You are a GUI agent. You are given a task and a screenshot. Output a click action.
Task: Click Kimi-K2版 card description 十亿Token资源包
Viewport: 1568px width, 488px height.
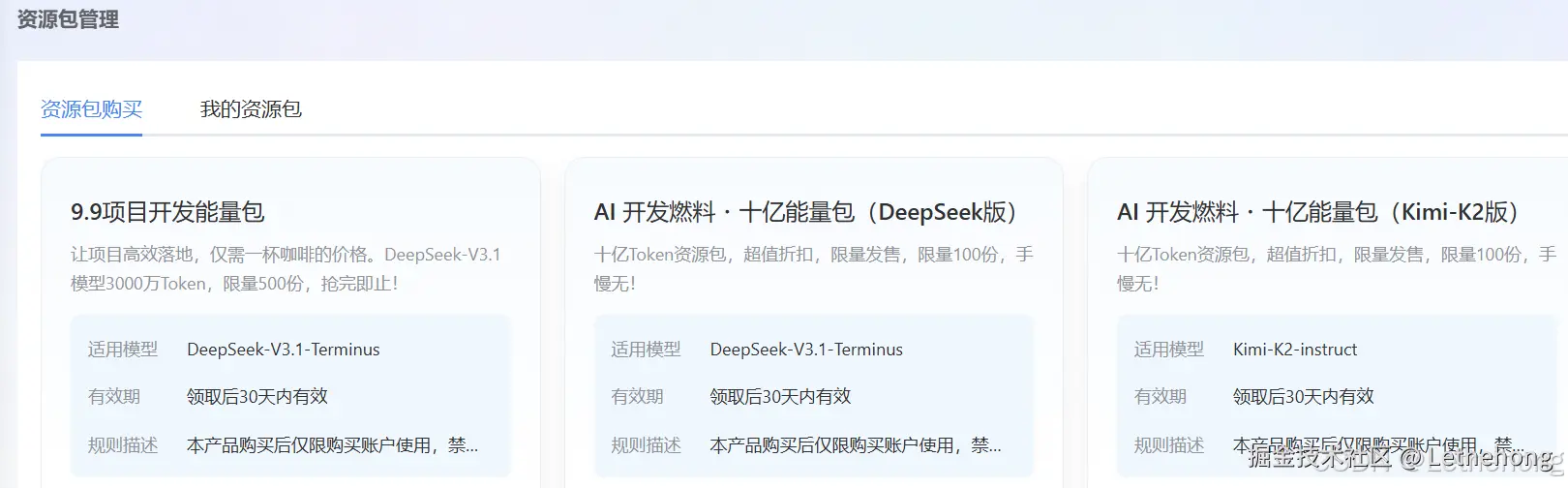(1337, 269)
